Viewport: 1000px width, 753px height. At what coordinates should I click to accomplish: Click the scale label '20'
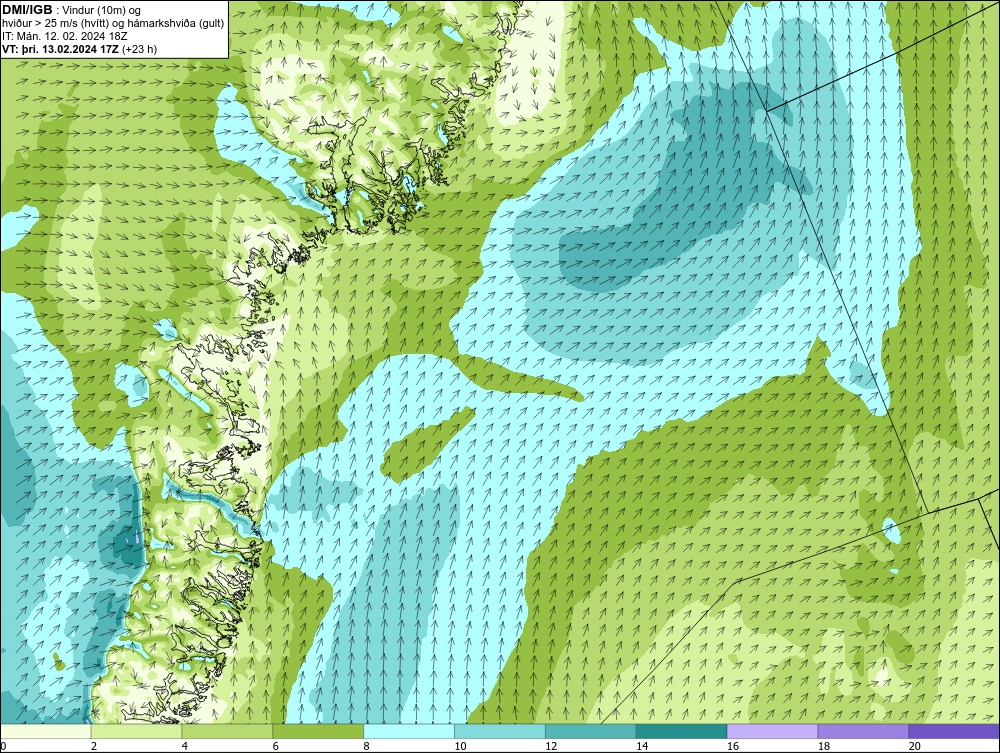pos(915,746)
